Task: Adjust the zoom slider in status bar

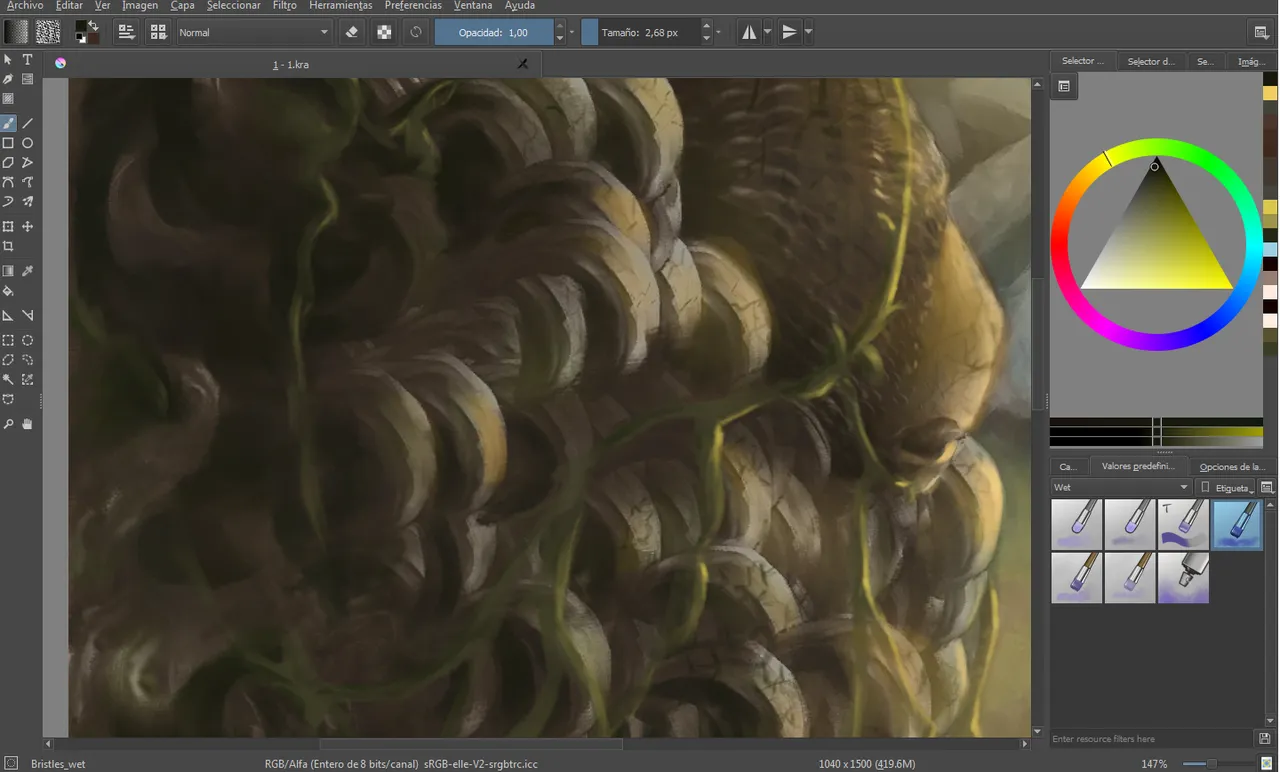Action: pyautogui.click(x=1219, y=764)
